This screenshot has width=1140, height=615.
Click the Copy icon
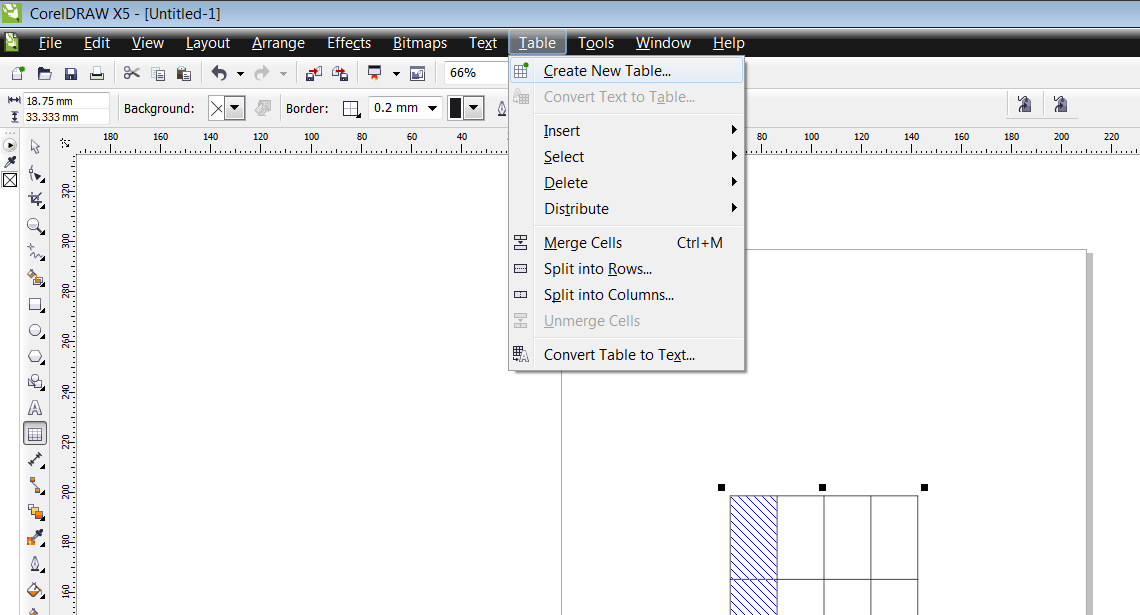point(158,73)
